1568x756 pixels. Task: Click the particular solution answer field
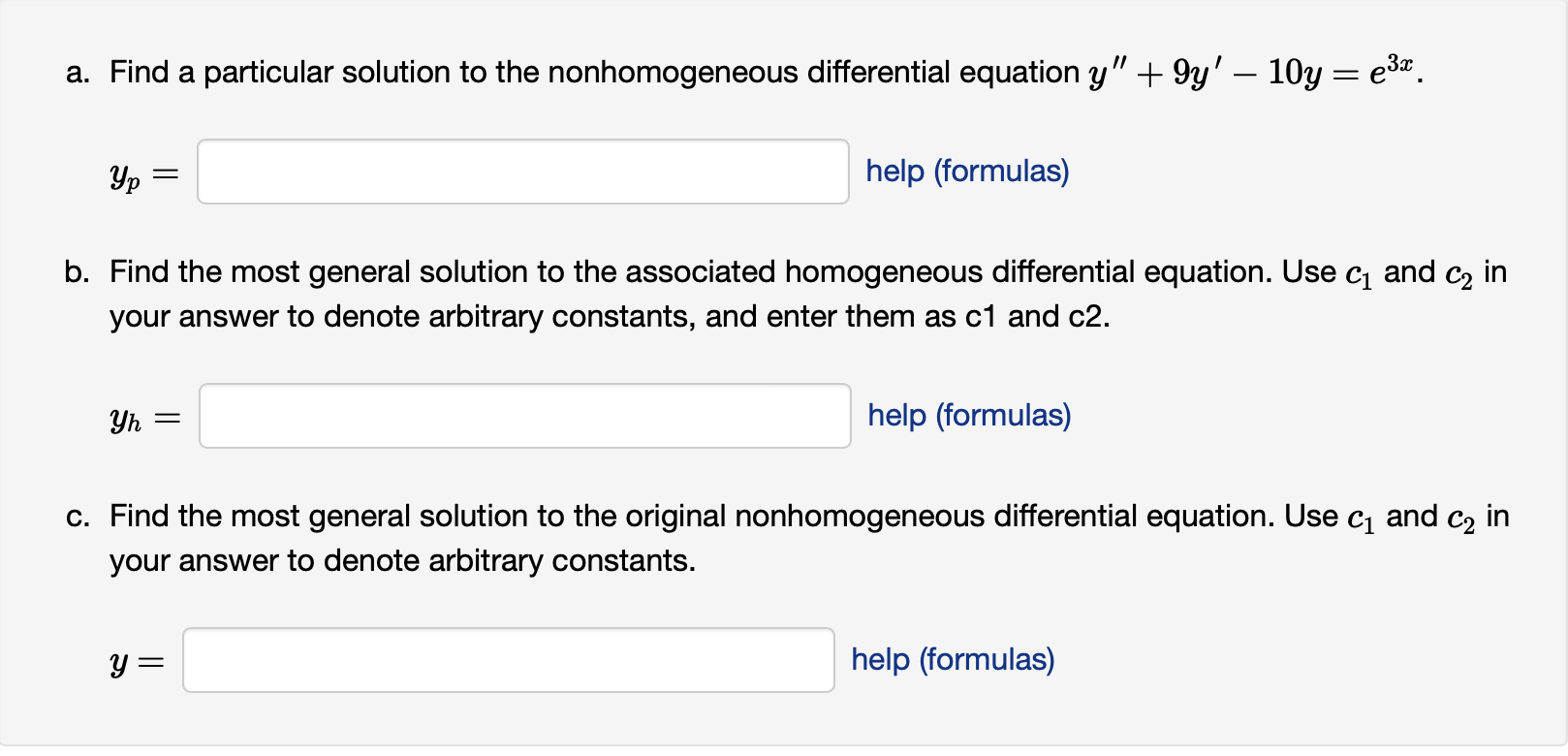click(523, 172)
